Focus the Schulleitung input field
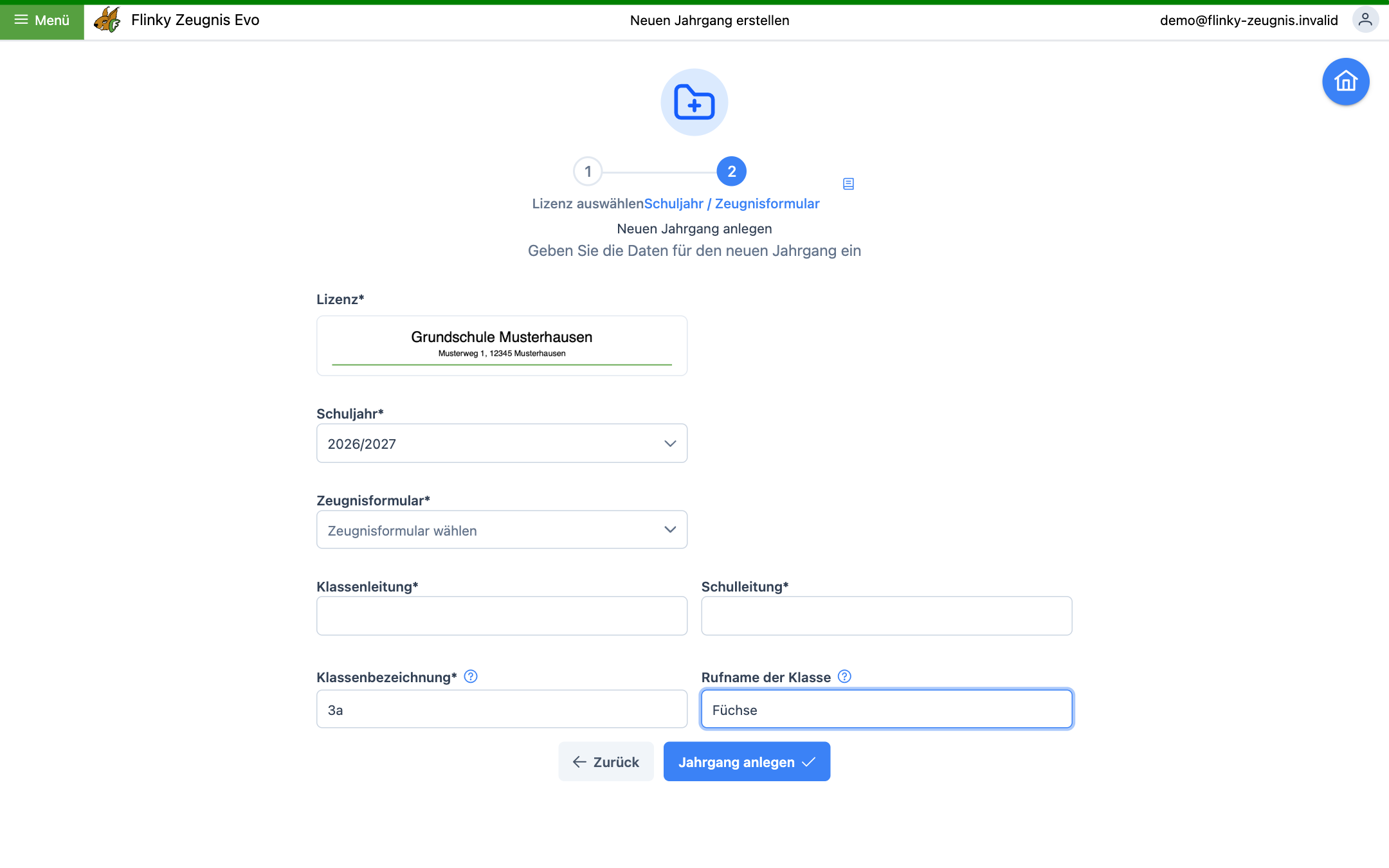The width and height of the screenshot is (1389, 868). pyautogui.click(x=887, y=616)
